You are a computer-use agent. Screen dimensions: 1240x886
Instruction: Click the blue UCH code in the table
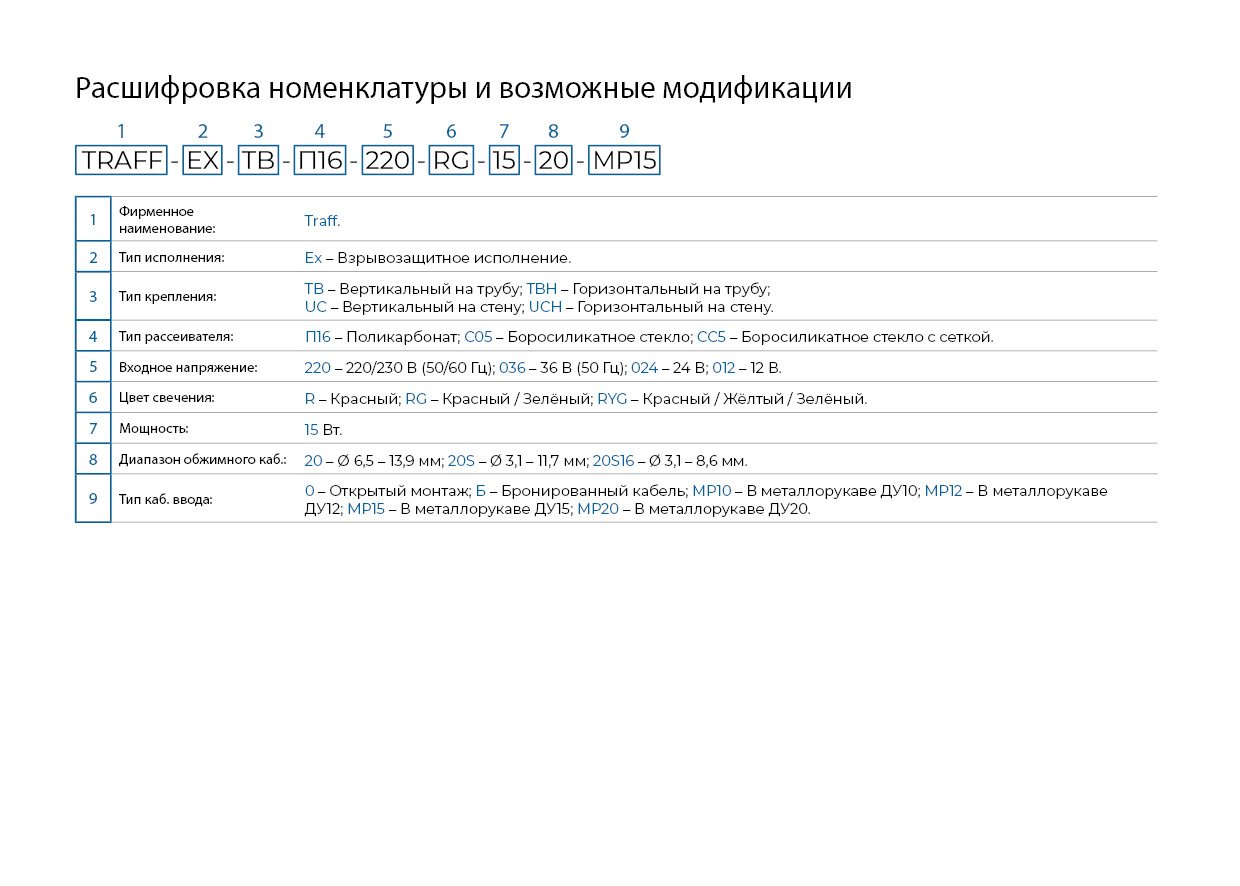pyautogui.click(x=545, y=307)
